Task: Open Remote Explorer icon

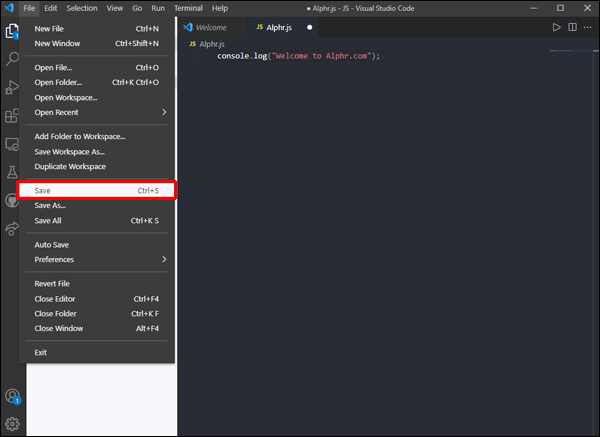Action: (12, 144)
